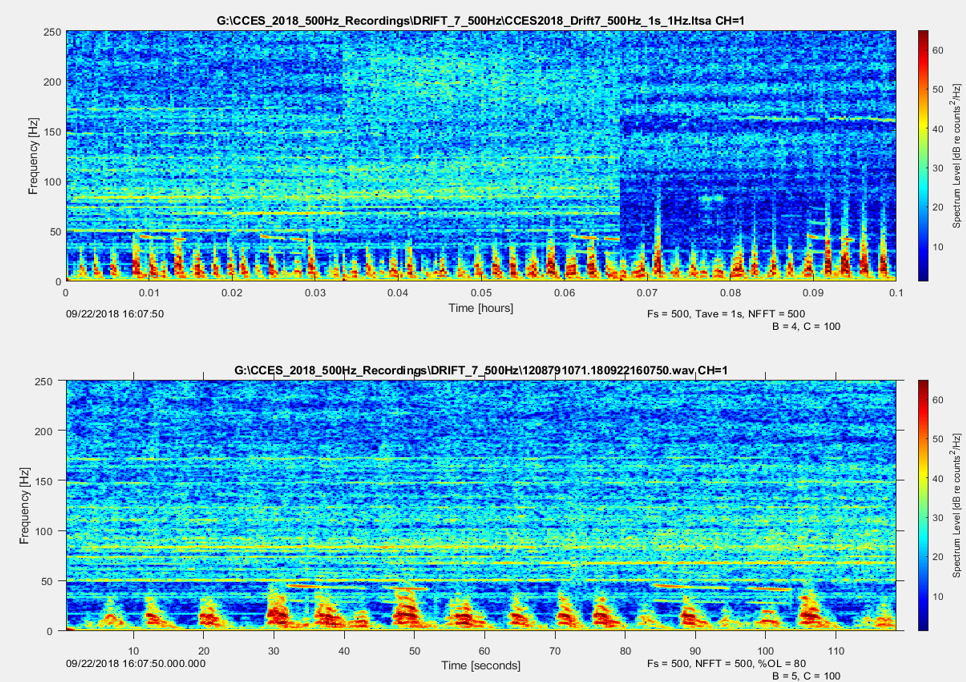Screen dimensions: 966x682
Task: Click the bottom WAV spectrogram plot
Action: click(x=480, y=505)
